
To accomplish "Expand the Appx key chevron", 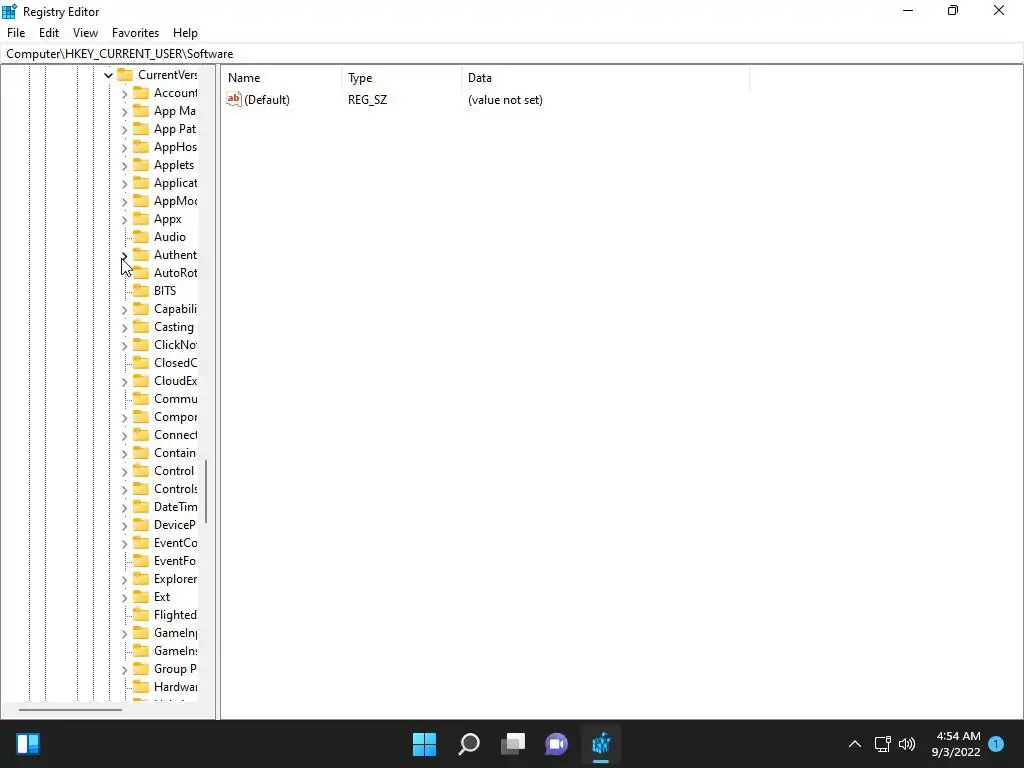I will click(x=125, y=220).
